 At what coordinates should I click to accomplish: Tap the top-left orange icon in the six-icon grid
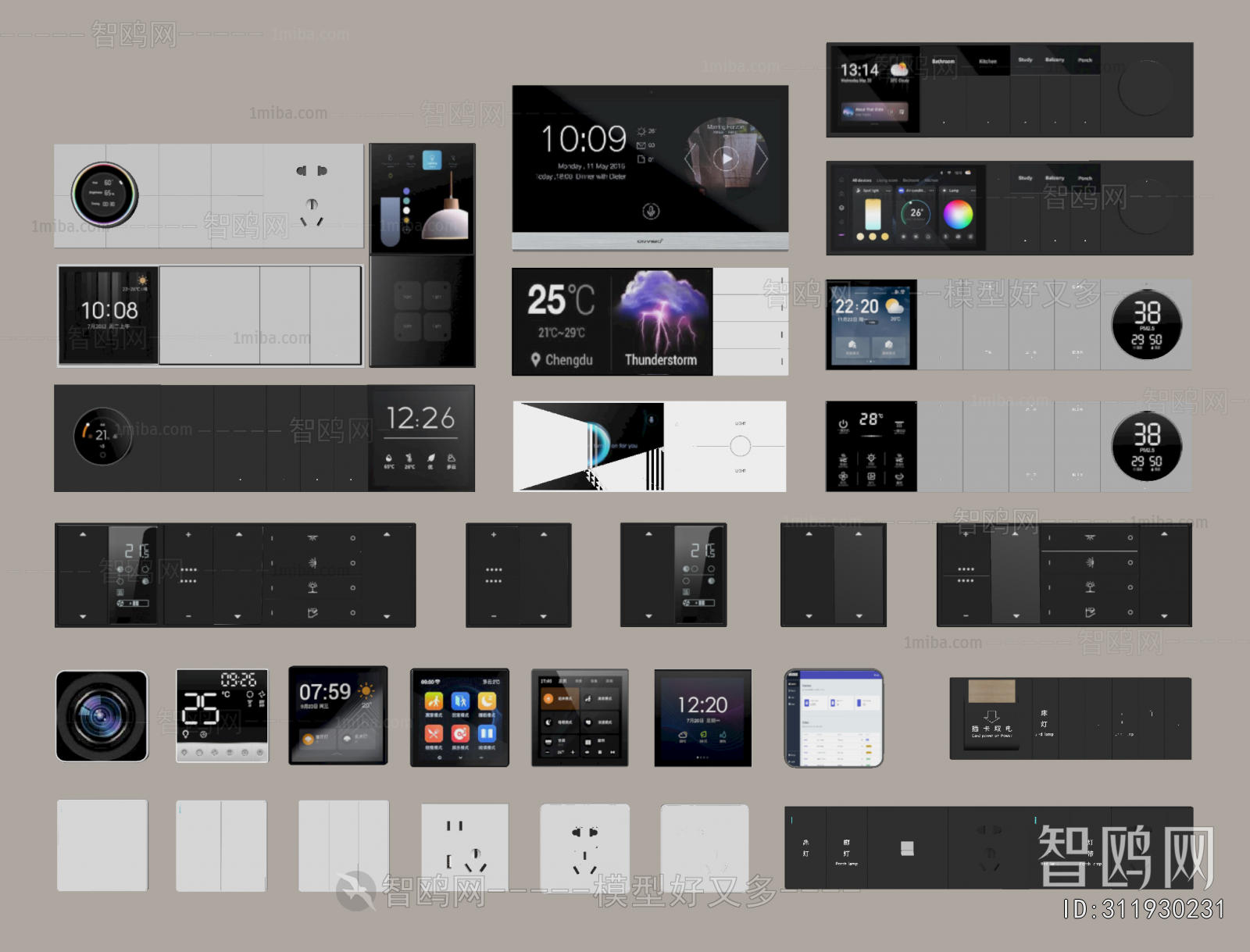(434, 702)
